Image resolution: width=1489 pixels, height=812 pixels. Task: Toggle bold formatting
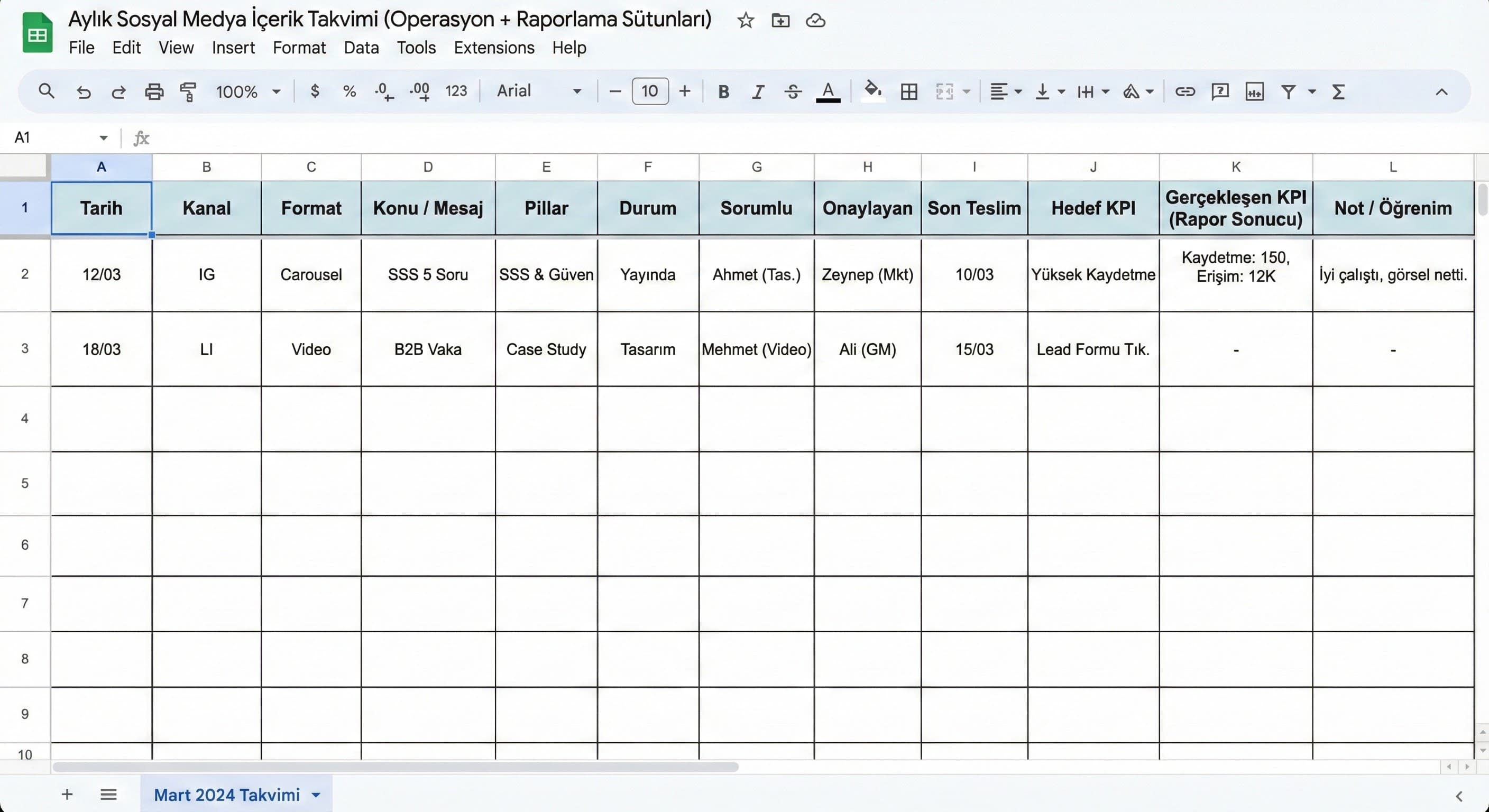point(723,91)
